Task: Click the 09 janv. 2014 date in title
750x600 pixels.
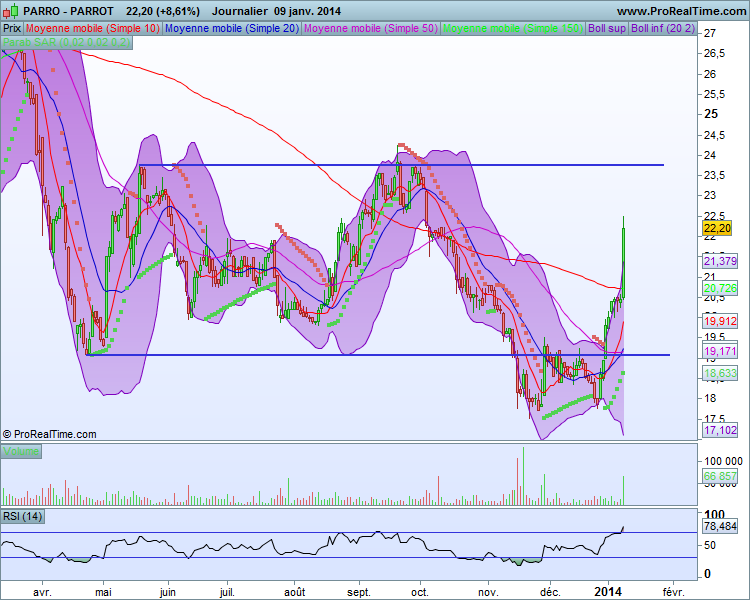Action: [x=308, y=11]
